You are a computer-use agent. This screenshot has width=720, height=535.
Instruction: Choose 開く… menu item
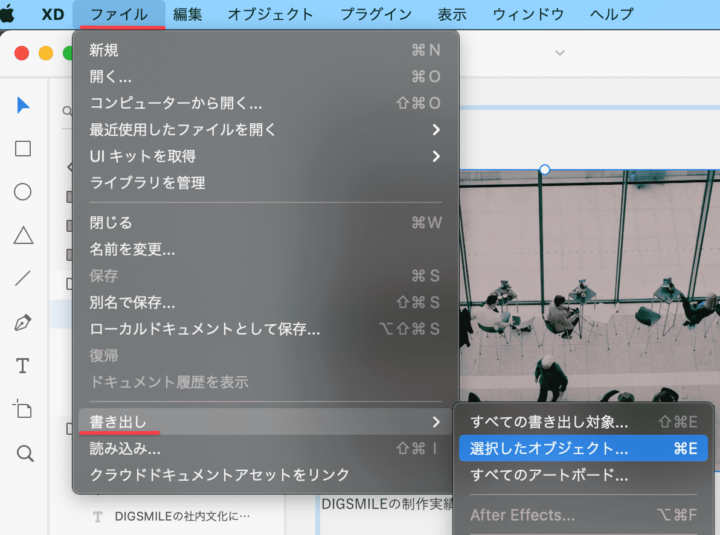265,76
